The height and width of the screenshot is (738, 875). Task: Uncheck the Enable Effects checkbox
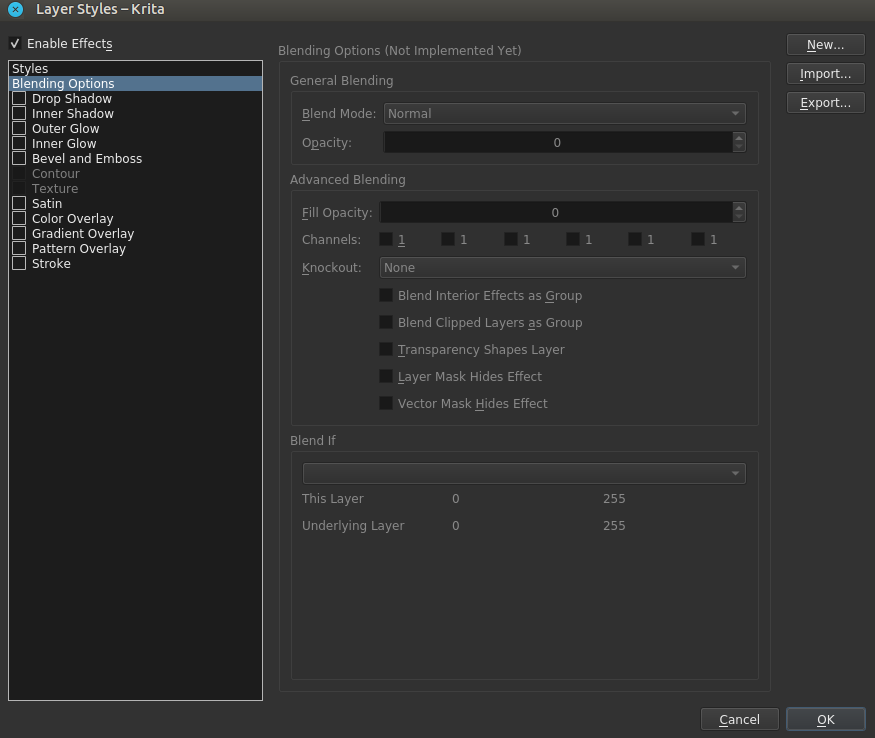pos(15,44)
